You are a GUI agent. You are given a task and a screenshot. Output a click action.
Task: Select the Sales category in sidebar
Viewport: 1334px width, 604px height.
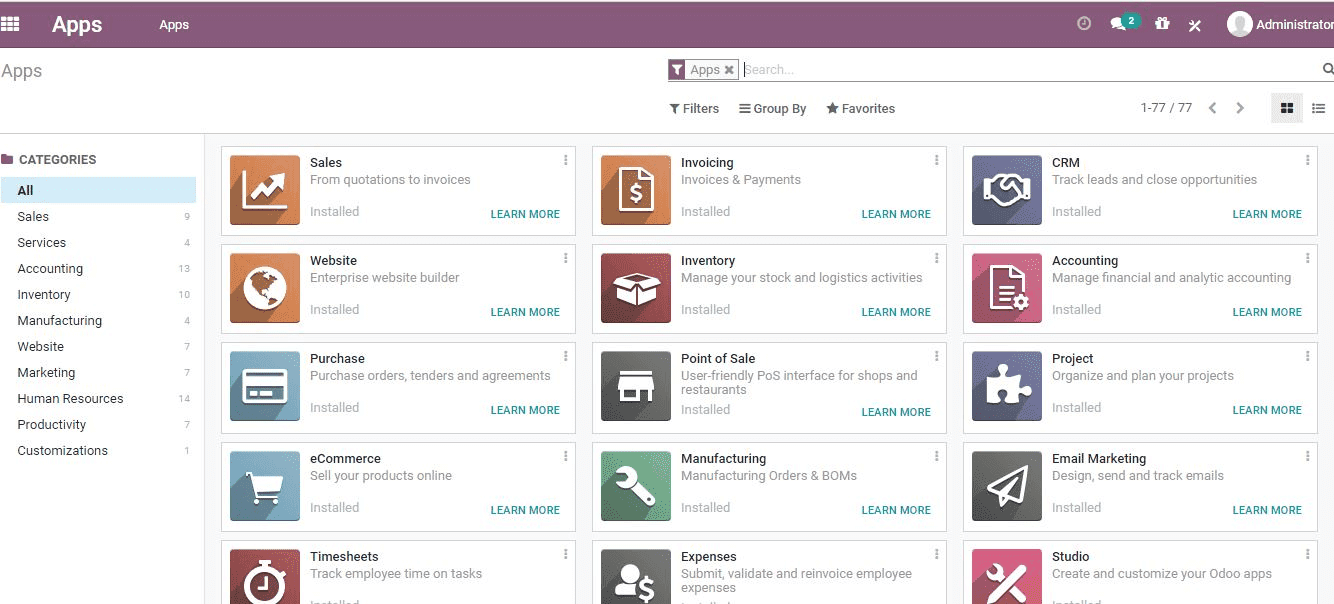[x=98, y=216]
